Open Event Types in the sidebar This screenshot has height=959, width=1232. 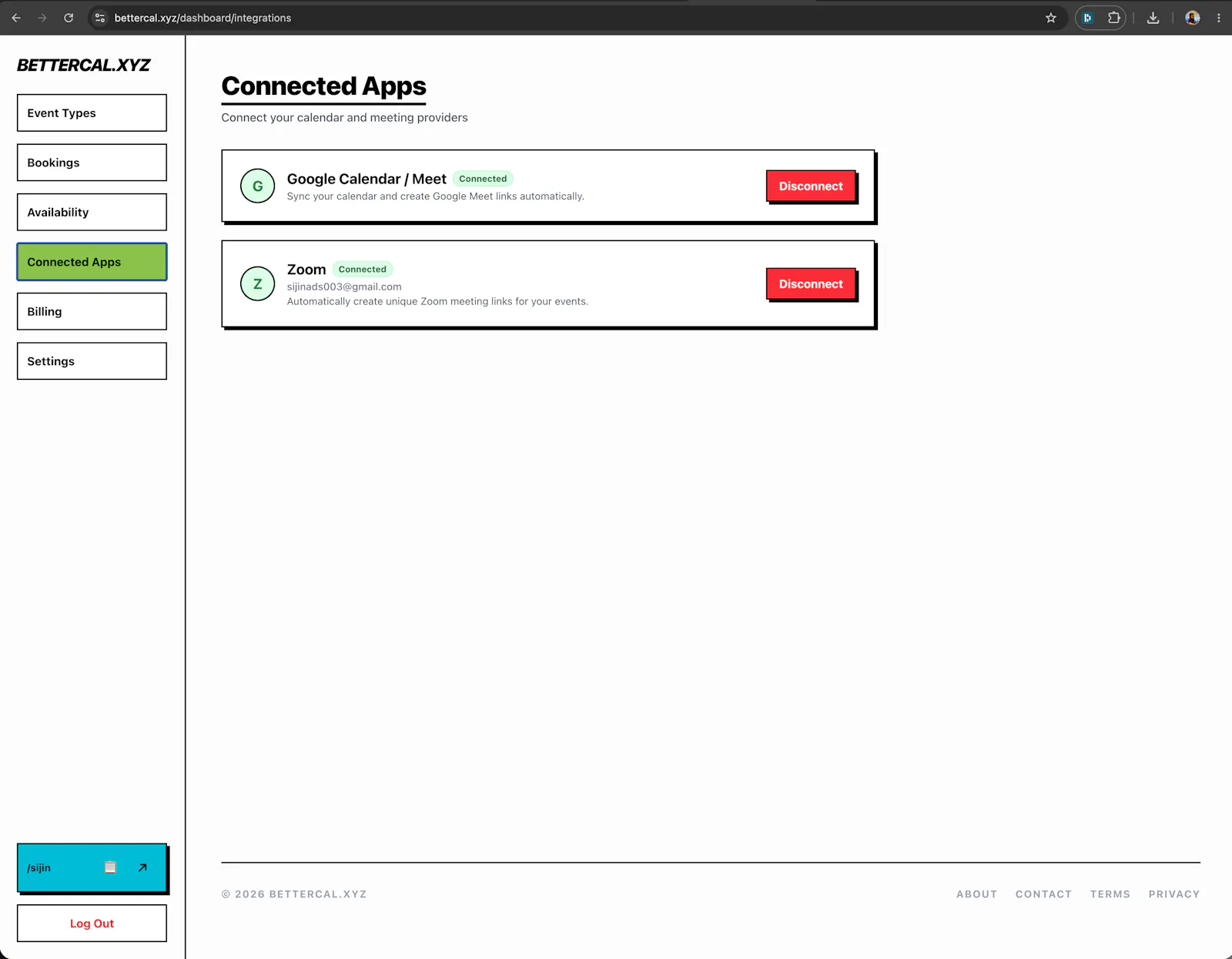[x=92, y=112]
